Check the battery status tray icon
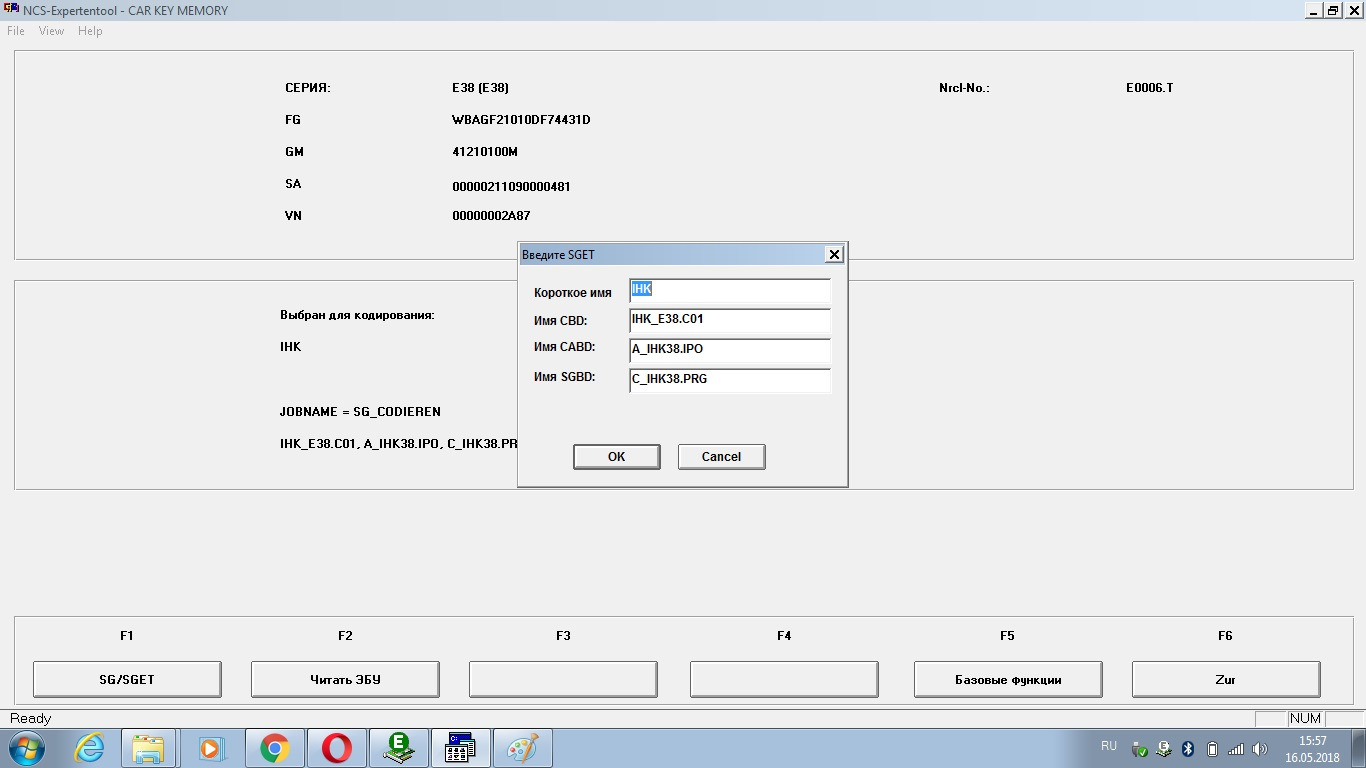This screenshot has width=1366, height=768. 1212,749
